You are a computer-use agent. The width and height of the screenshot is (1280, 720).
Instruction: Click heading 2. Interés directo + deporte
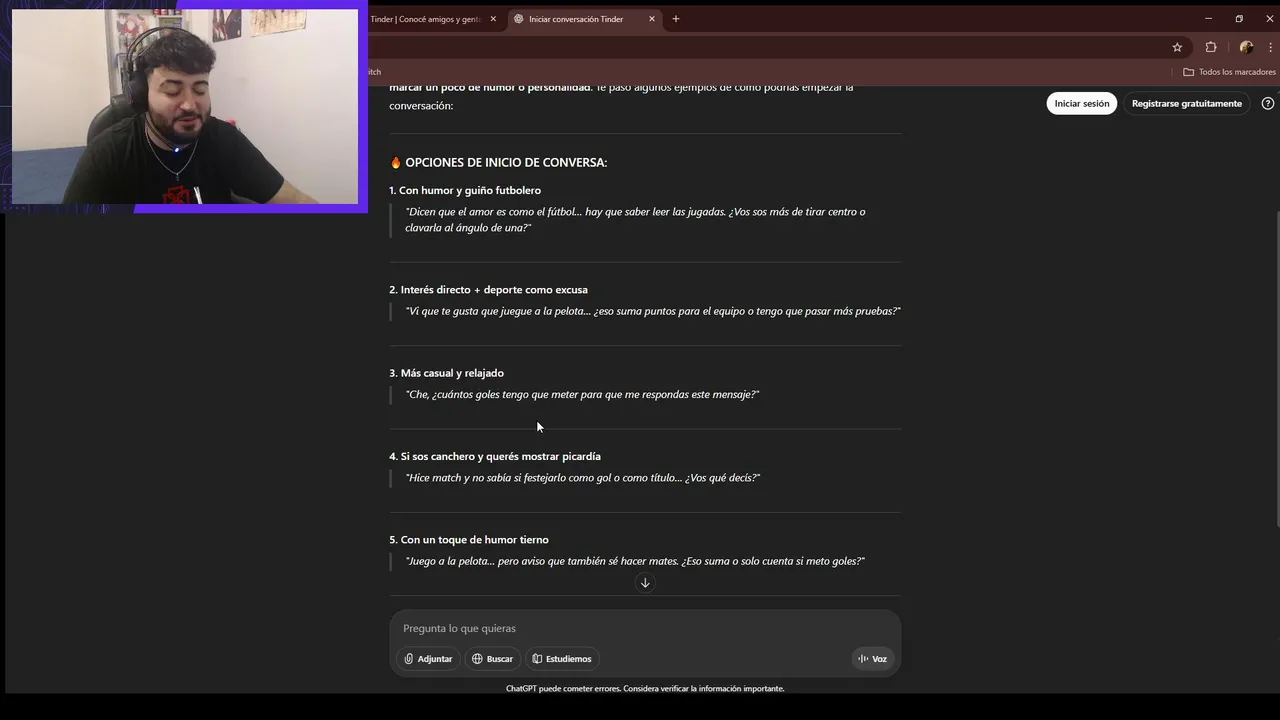tap(488, 290)
